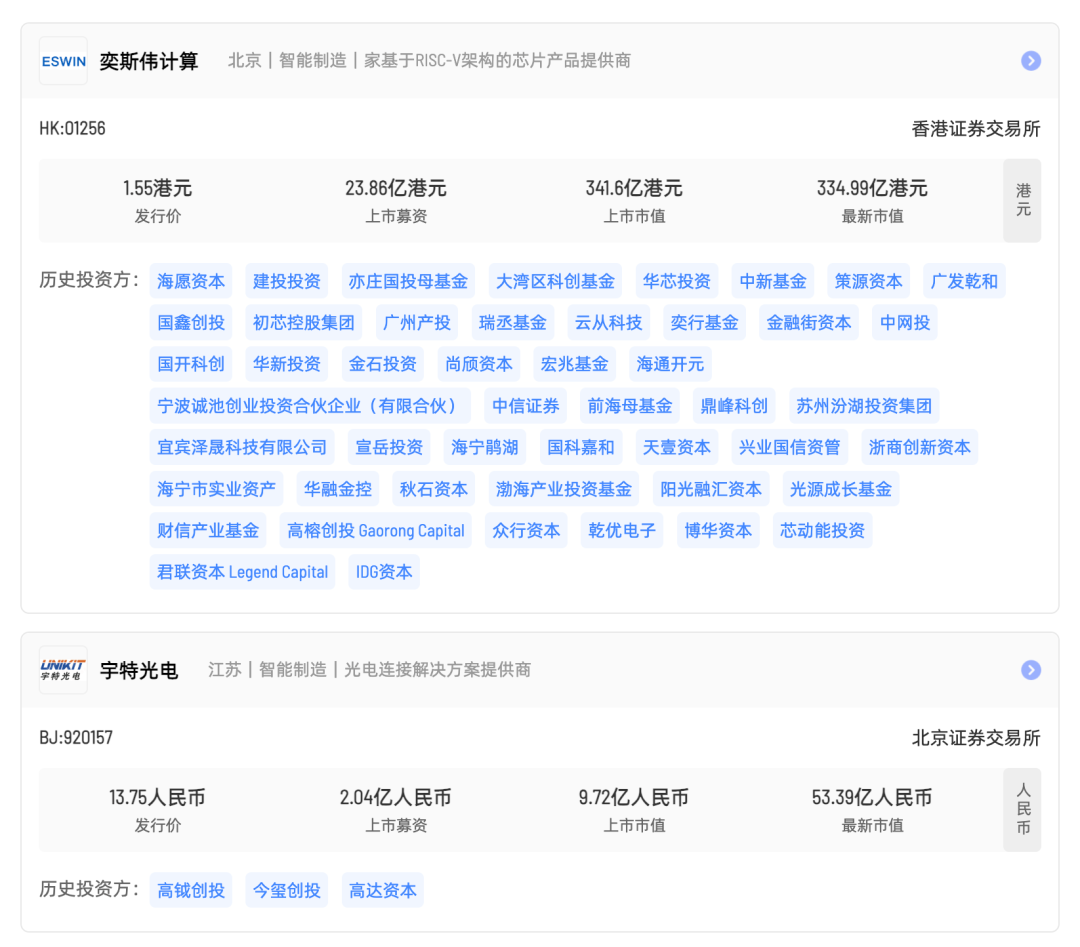Select investor tag 芯动能投资
This screenshot has width=1080, height=947.
[822, 530]
